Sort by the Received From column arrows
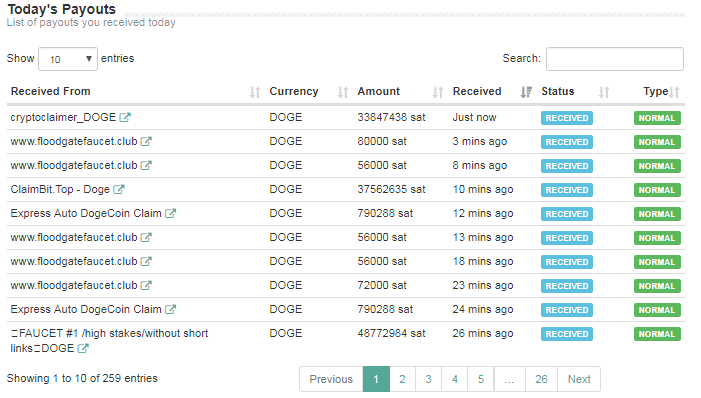The image size is (701, 398). click(x=255, y=92)
